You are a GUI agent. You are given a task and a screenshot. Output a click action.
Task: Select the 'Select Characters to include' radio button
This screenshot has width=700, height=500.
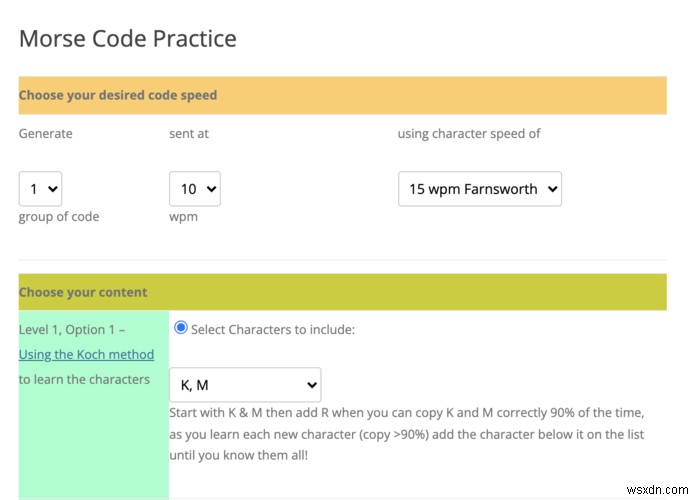click(x=181, y=327)
